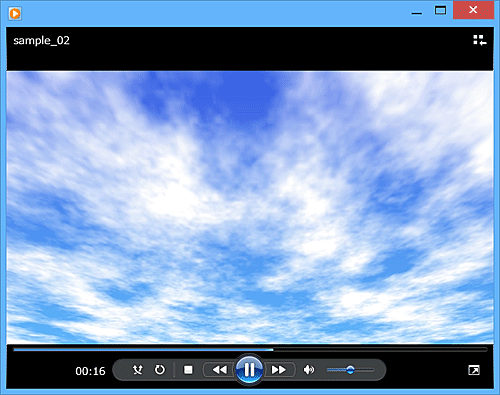
Task: Turn shuffle on
Action: (x=137, y=370)
